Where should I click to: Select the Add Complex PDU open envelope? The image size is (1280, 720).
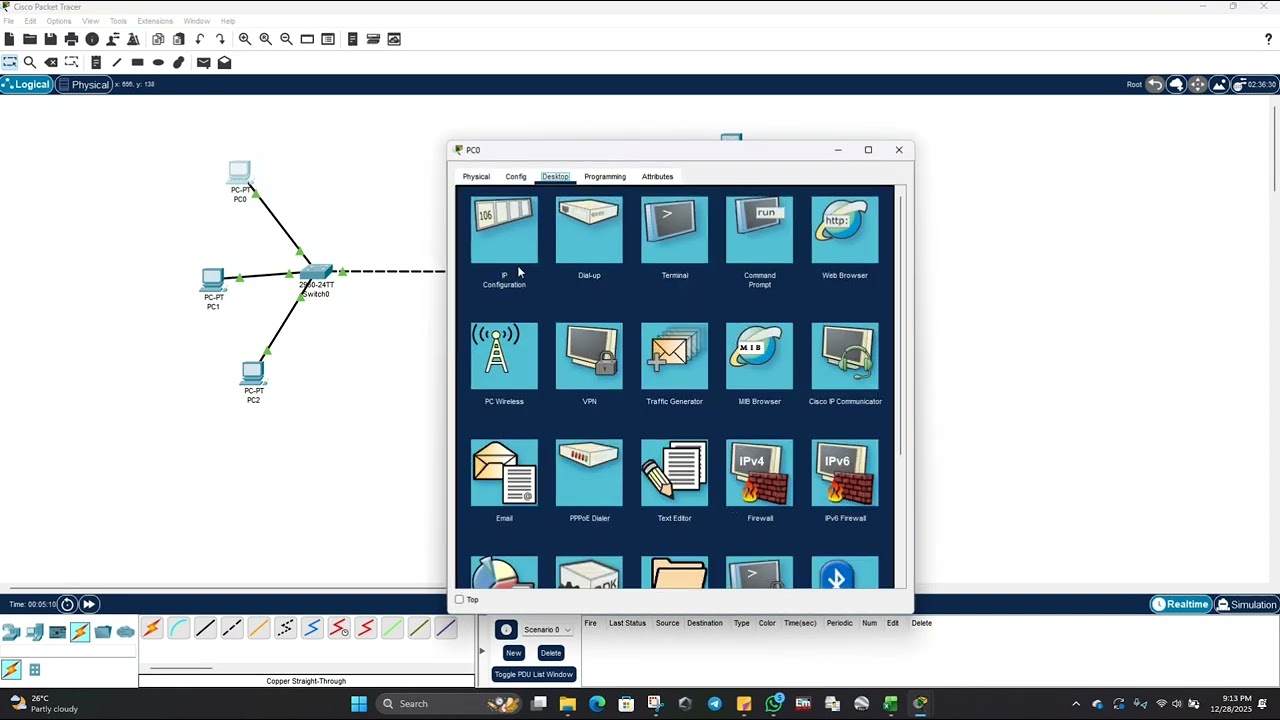224,62
